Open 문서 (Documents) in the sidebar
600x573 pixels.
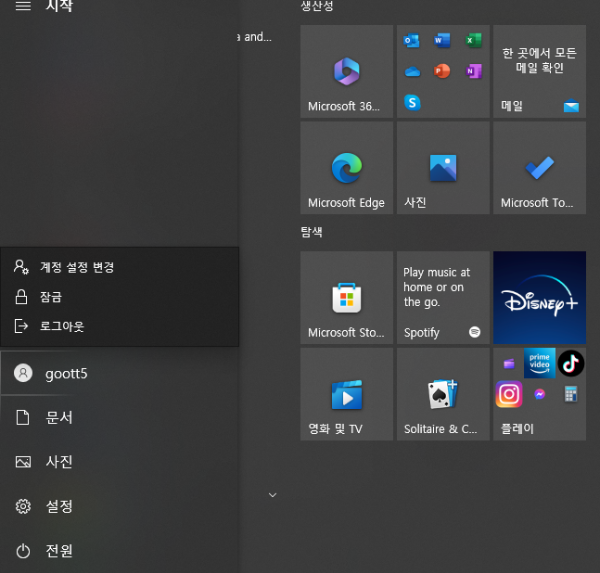click(x=120, y=417)
